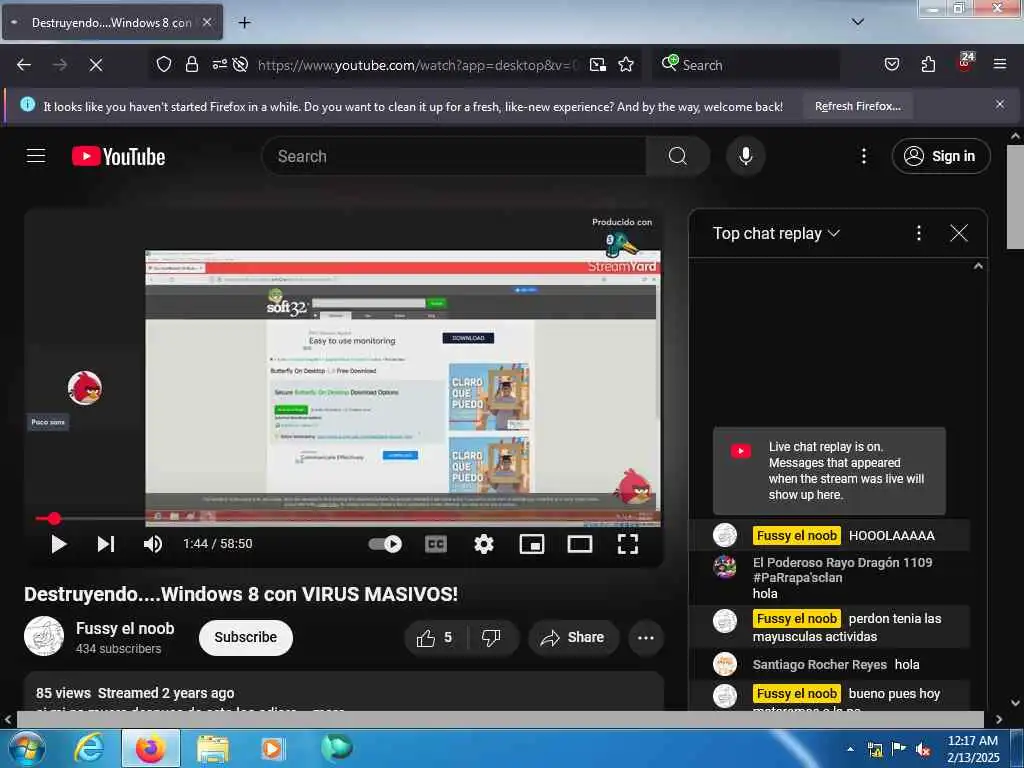Viewport: 1024px width, 768px height.
Task: Like this video
Action: [x=436, y=637]
